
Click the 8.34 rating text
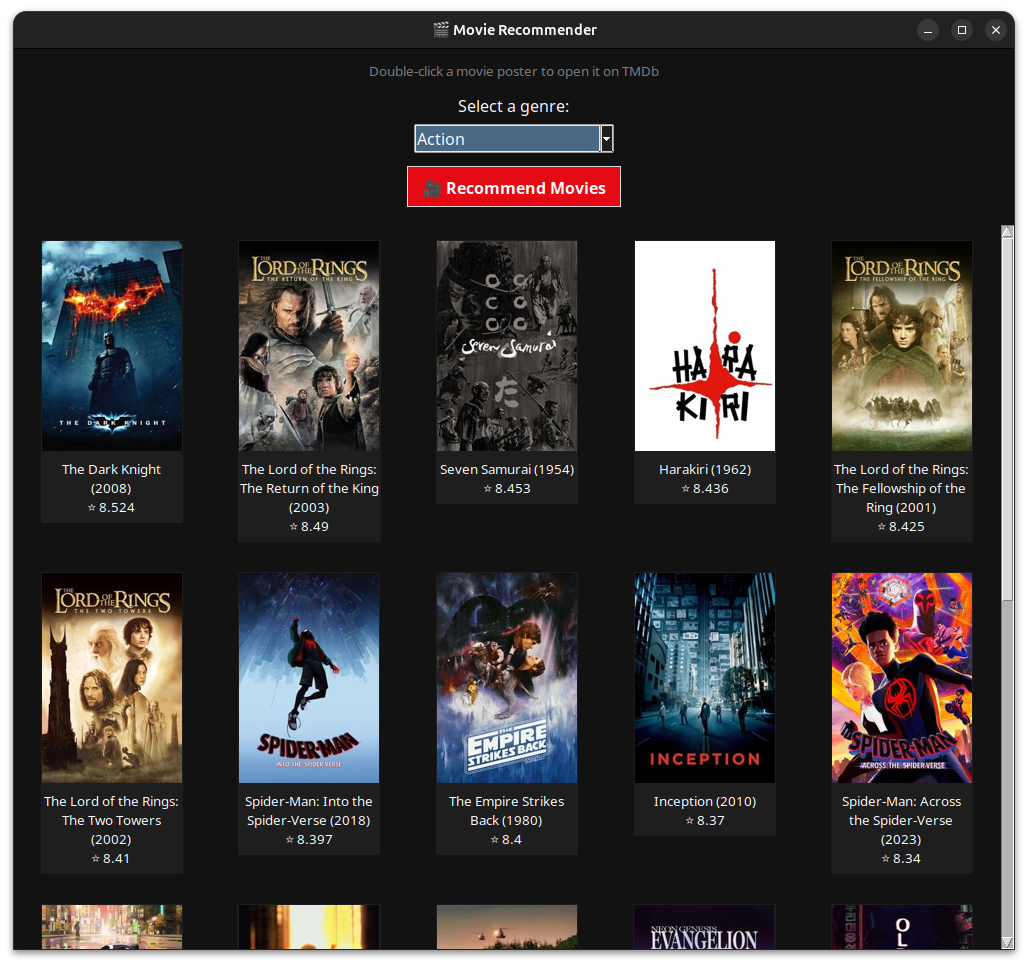(x=901, y=858)
